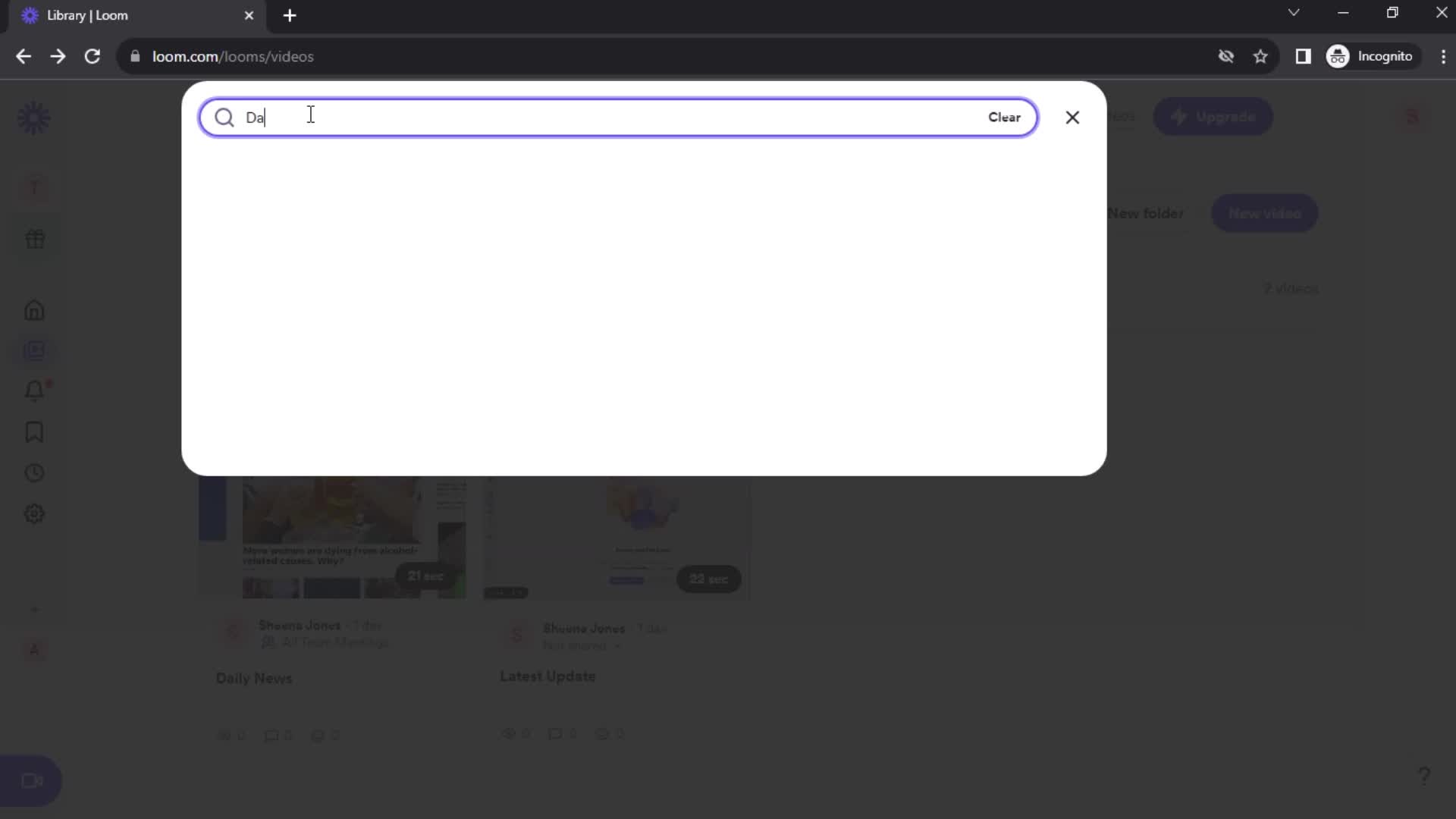The image size is (1456, 819).
Task: Open the settings gear icon in sidebar
Action: (x=34, y=514)
